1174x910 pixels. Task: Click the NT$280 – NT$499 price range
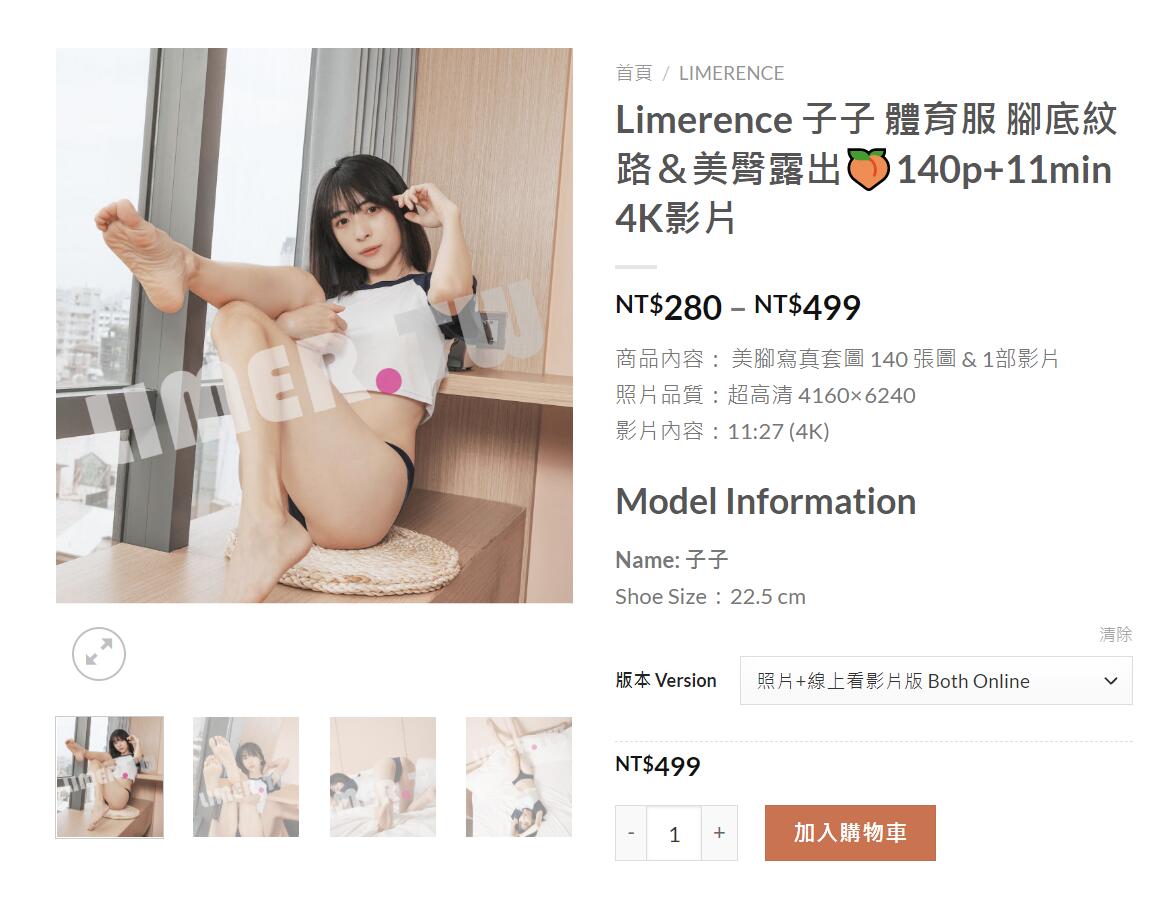coord(738,307)
